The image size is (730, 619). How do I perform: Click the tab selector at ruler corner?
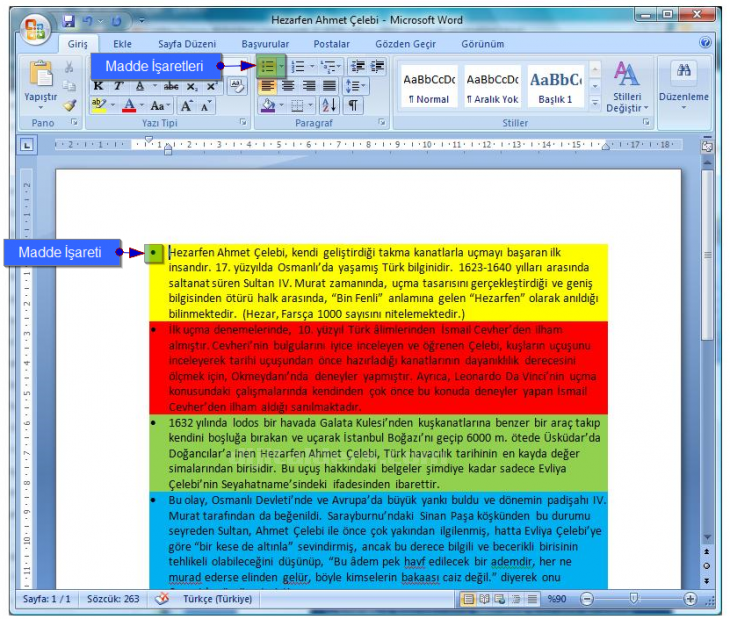pos(27,146)
